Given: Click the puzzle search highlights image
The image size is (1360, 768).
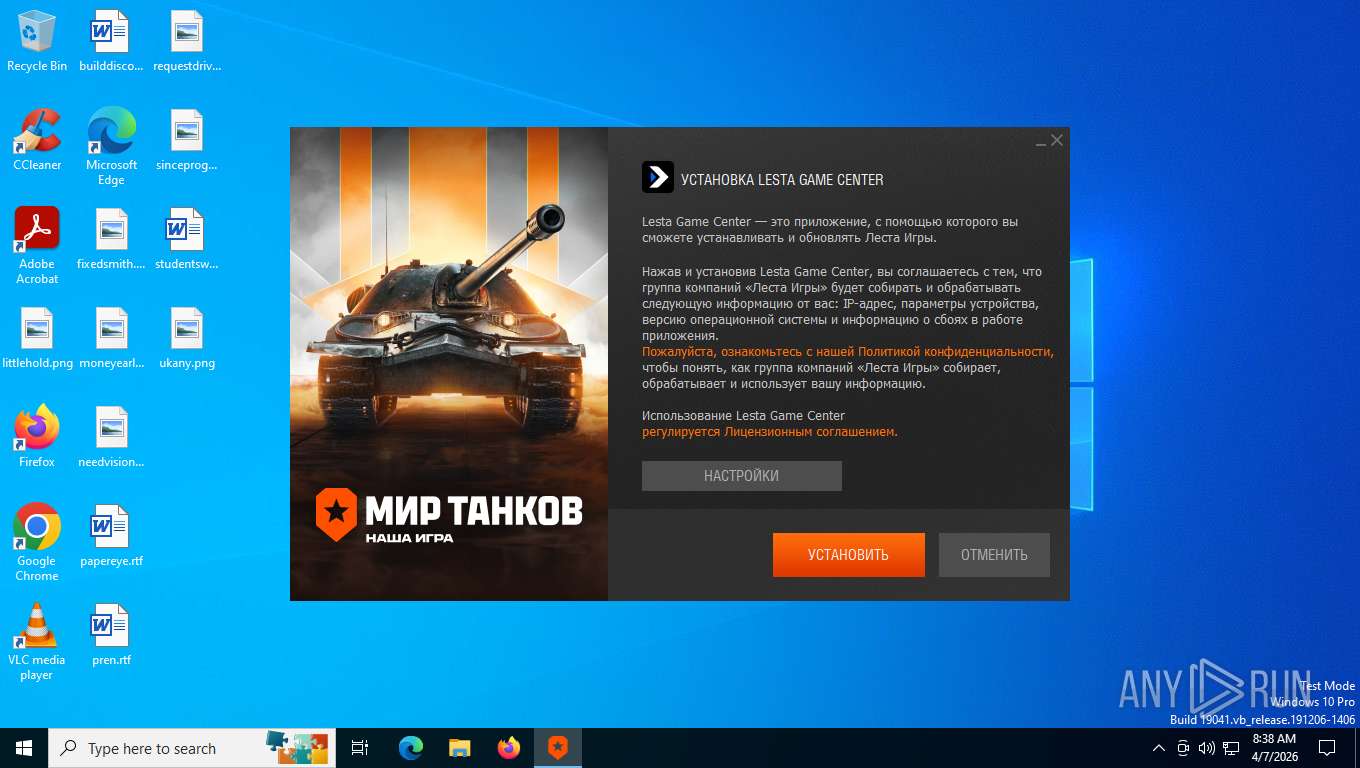Looking at the screenshot, I should (x=297, y=748).
